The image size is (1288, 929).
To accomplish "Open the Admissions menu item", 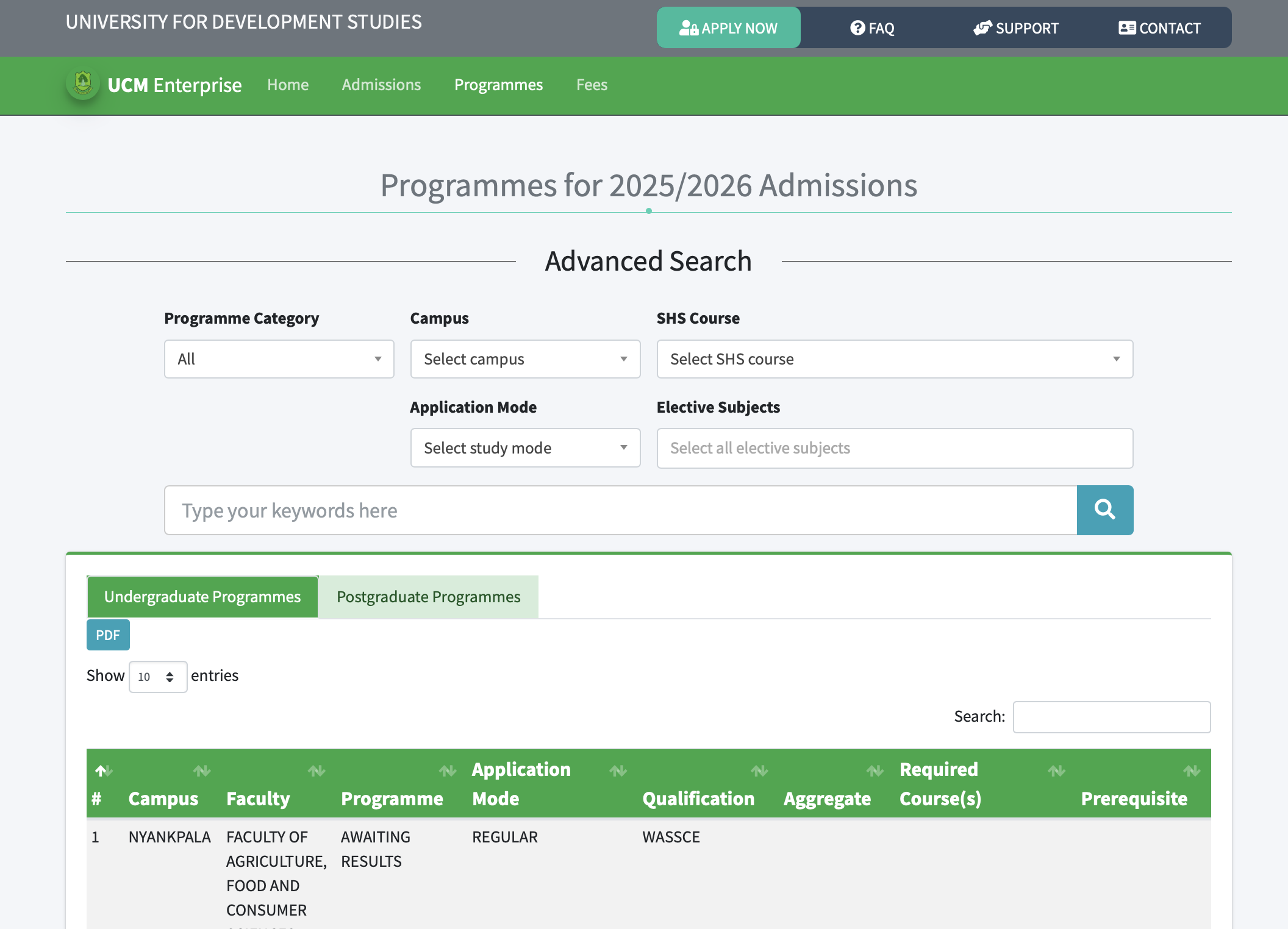I will [381, 85].
